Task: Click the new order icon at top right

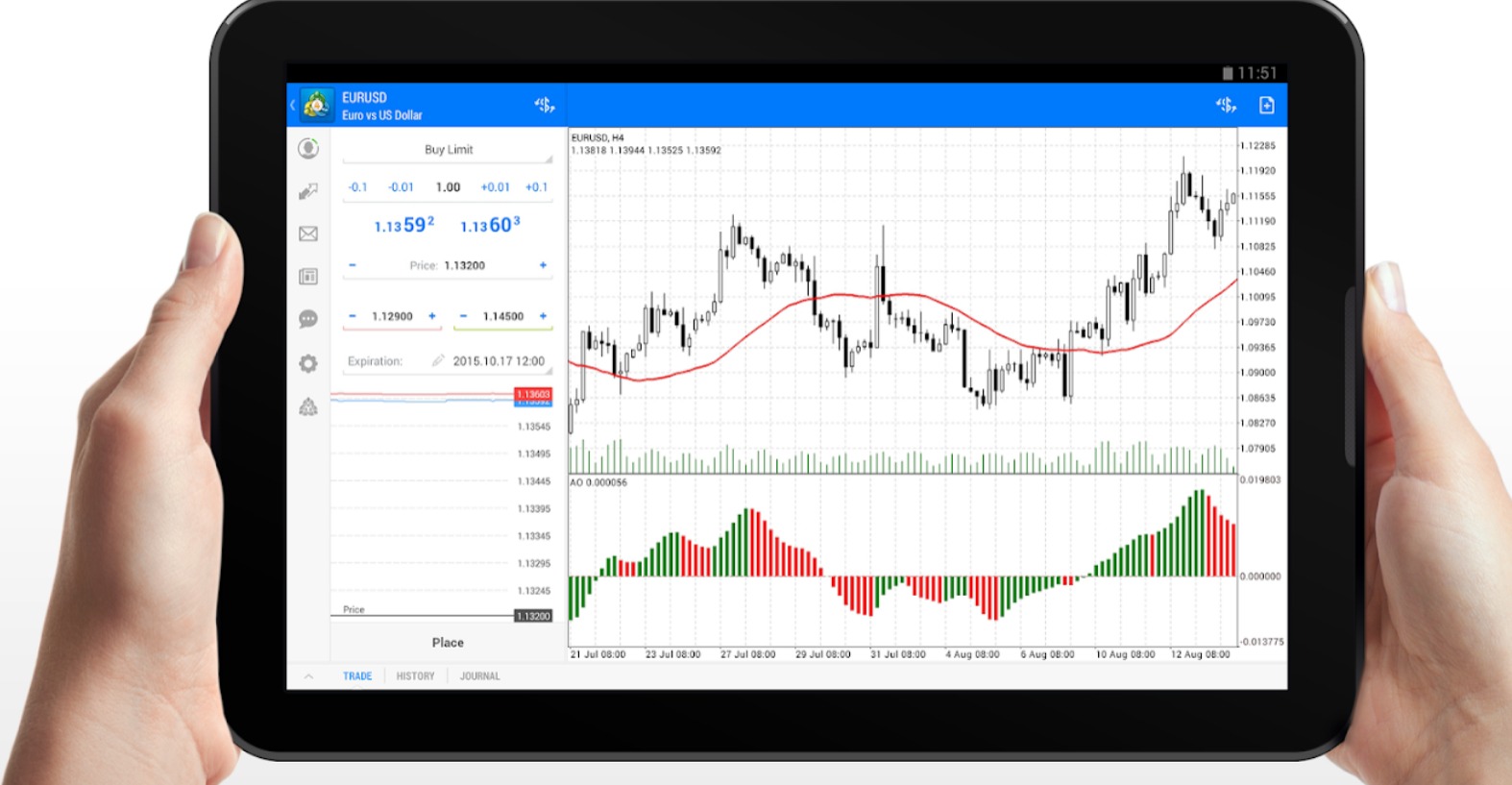Action: tap(1266, 105)
